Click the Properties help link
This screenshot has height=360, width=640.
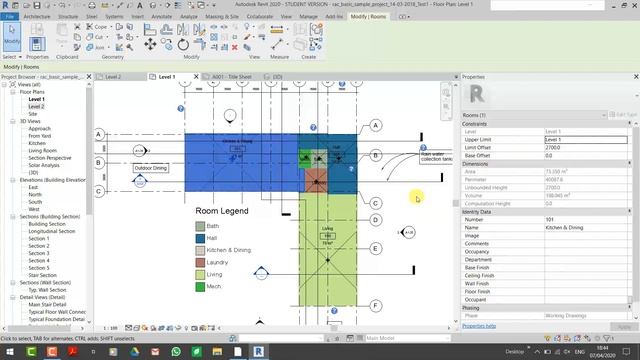coord(479,326)
